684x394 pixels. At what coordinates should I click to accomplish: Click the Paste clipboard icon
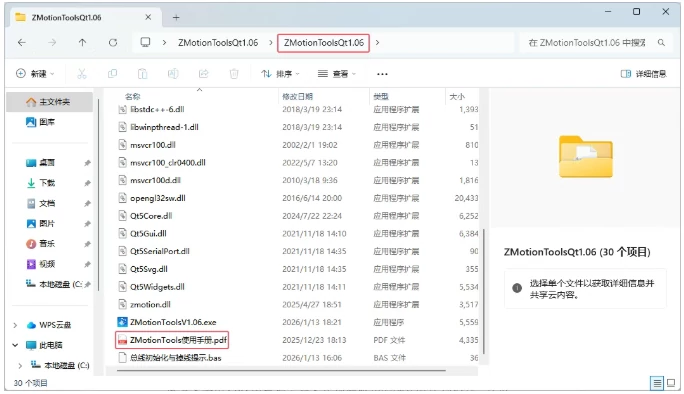point(143,74)
